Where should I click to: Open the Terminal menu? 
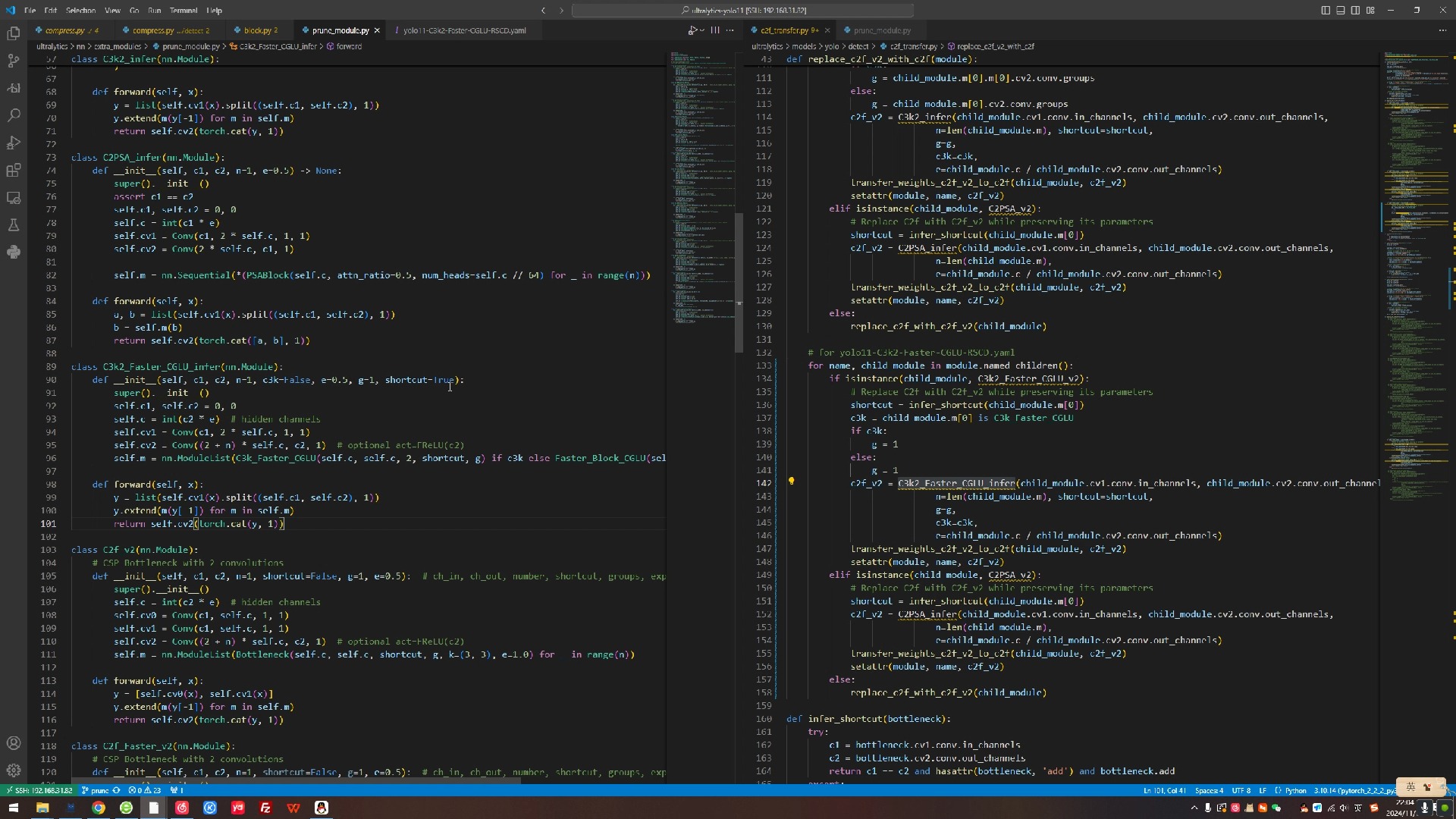pos(183,11)
